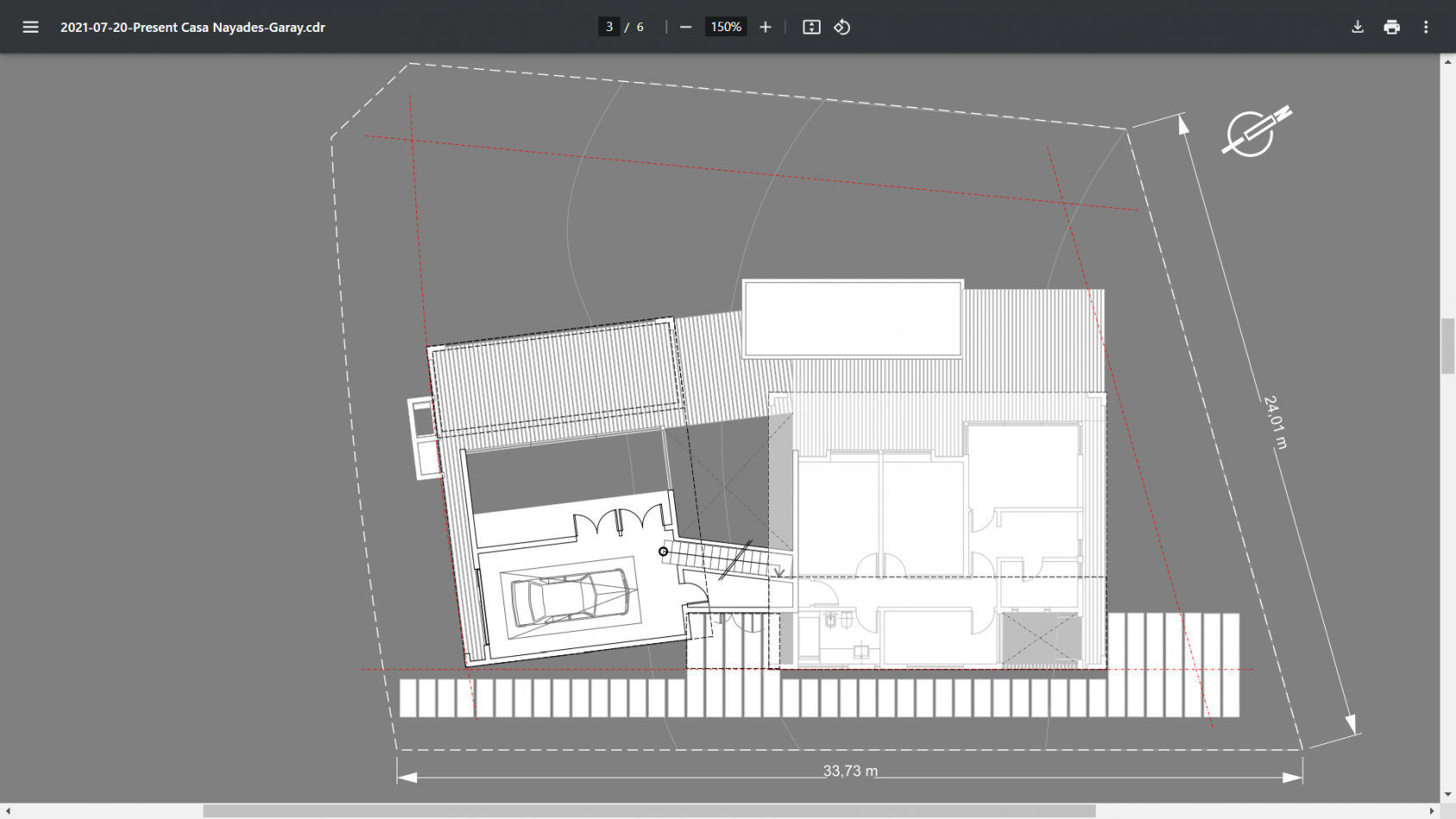Screen dimensions: 1456x819
Task: Click the vertical scrollbar up arrow
Action: pyautogui.click(x=1447, y=62)
